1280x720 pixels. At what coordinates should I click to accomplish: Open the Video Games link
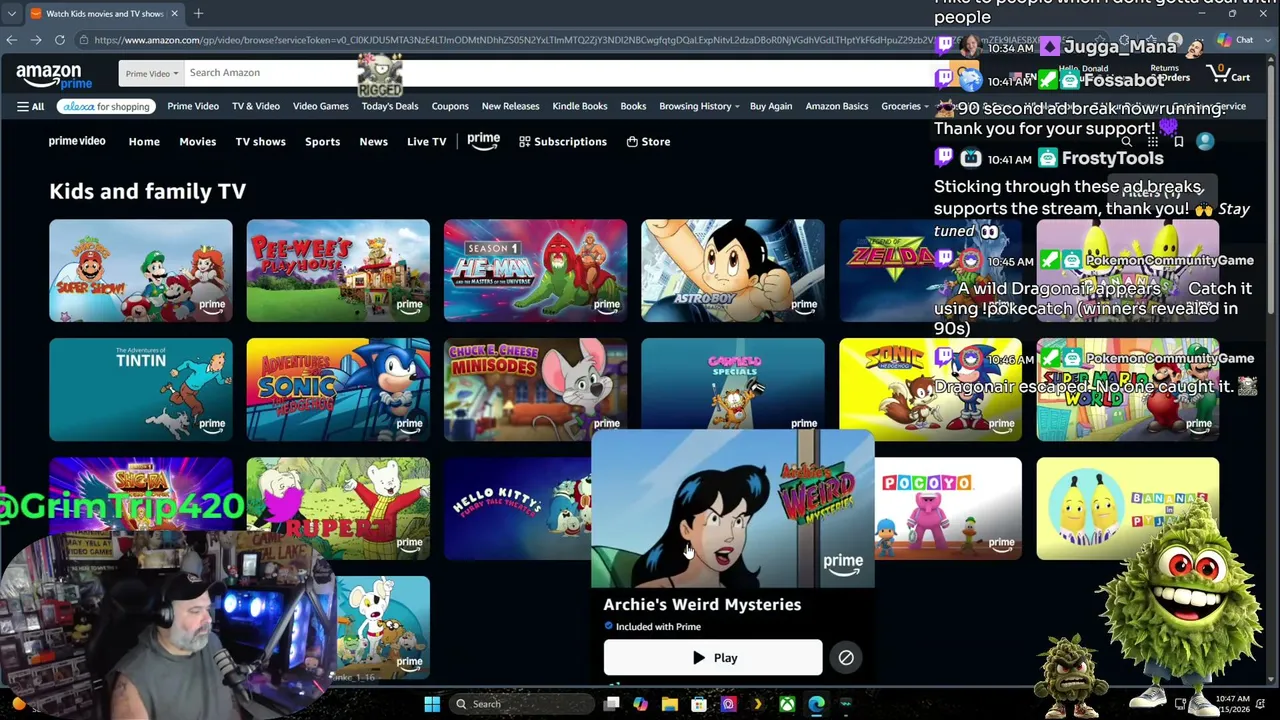(320, 106)
